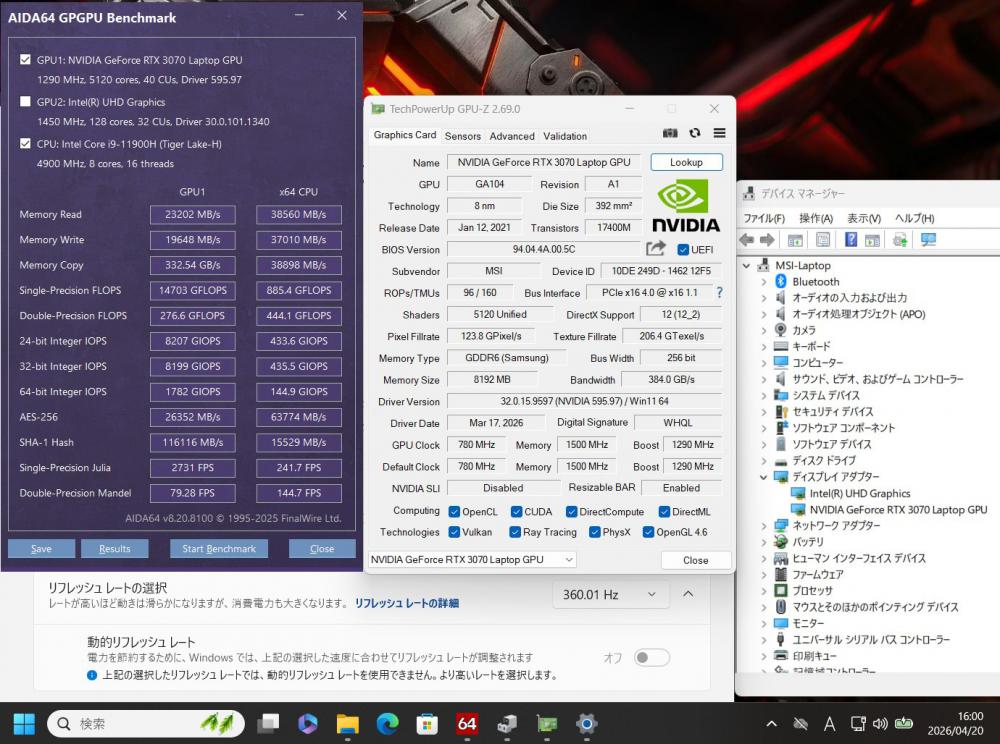Open AIDA64 from the taskbar
This screenshot has height=744, width=1000.
coord(466,723)
